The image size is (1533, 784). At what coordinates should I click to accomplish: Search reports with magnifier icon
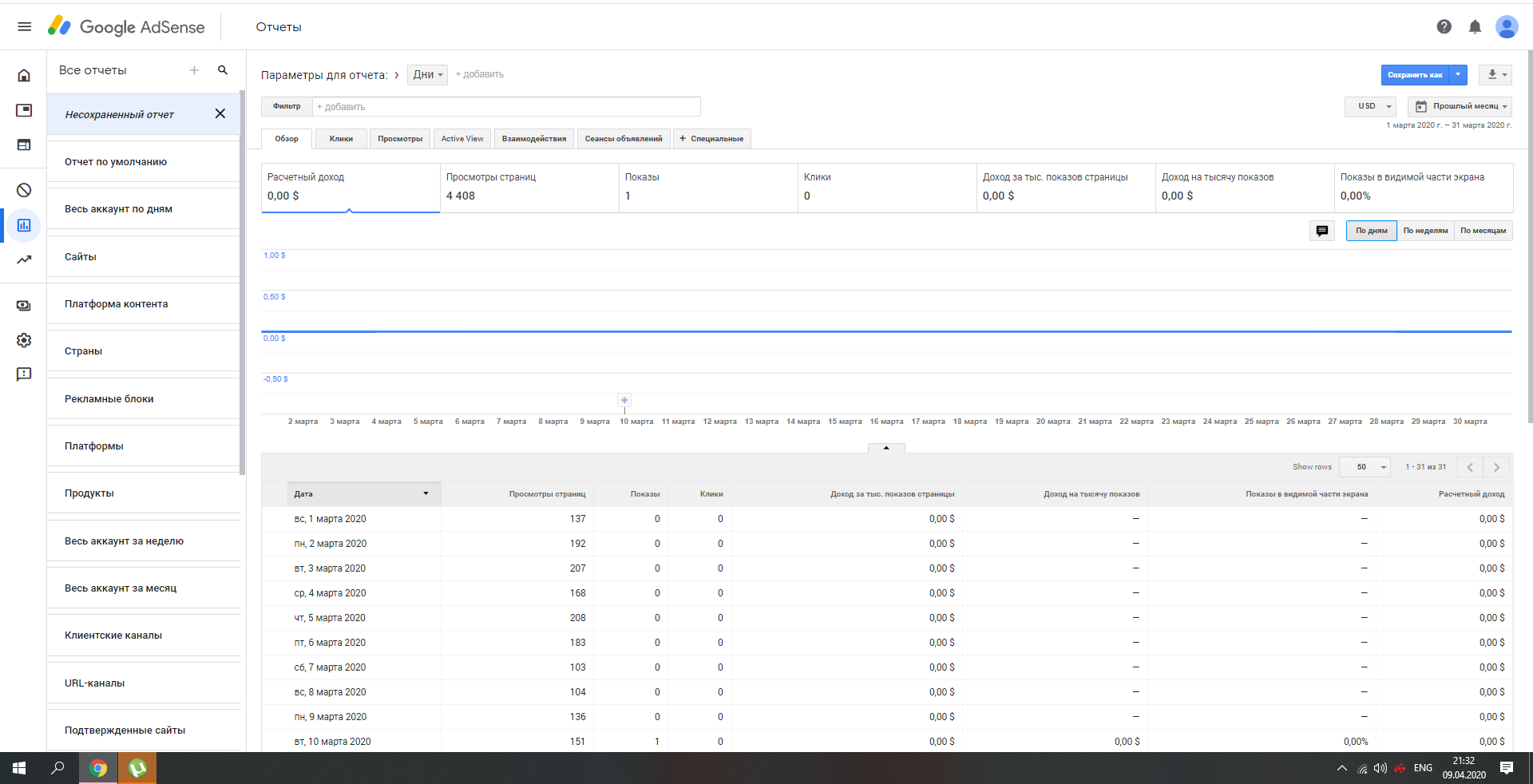tap(223, 70)
